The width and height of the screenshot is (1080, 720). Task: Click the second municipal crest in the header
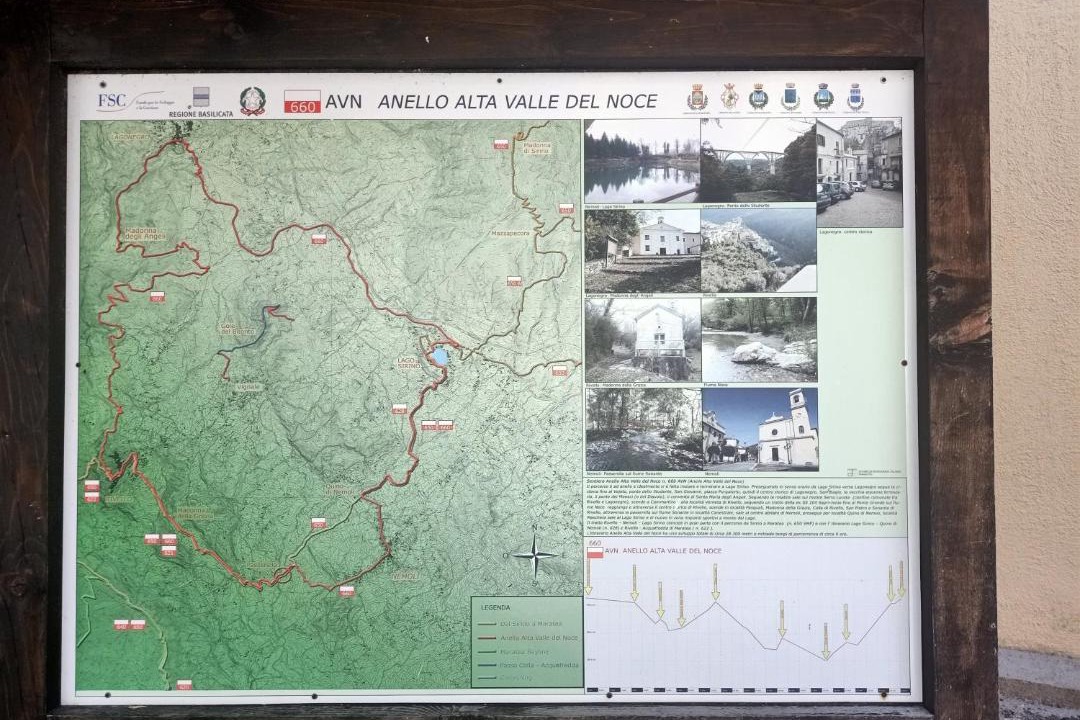pos(729,96)
